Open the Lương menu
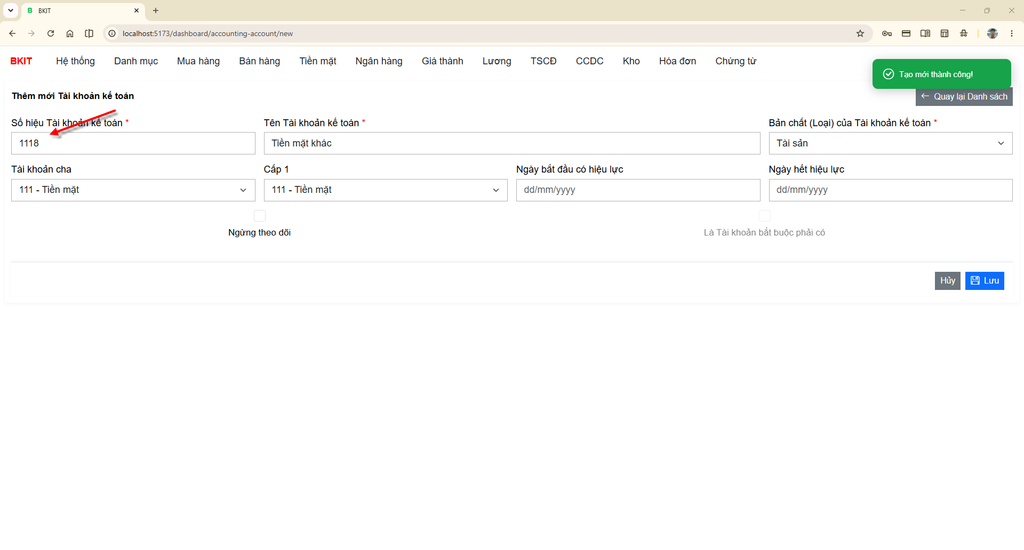1024x550 pixels. pos(497,61)
